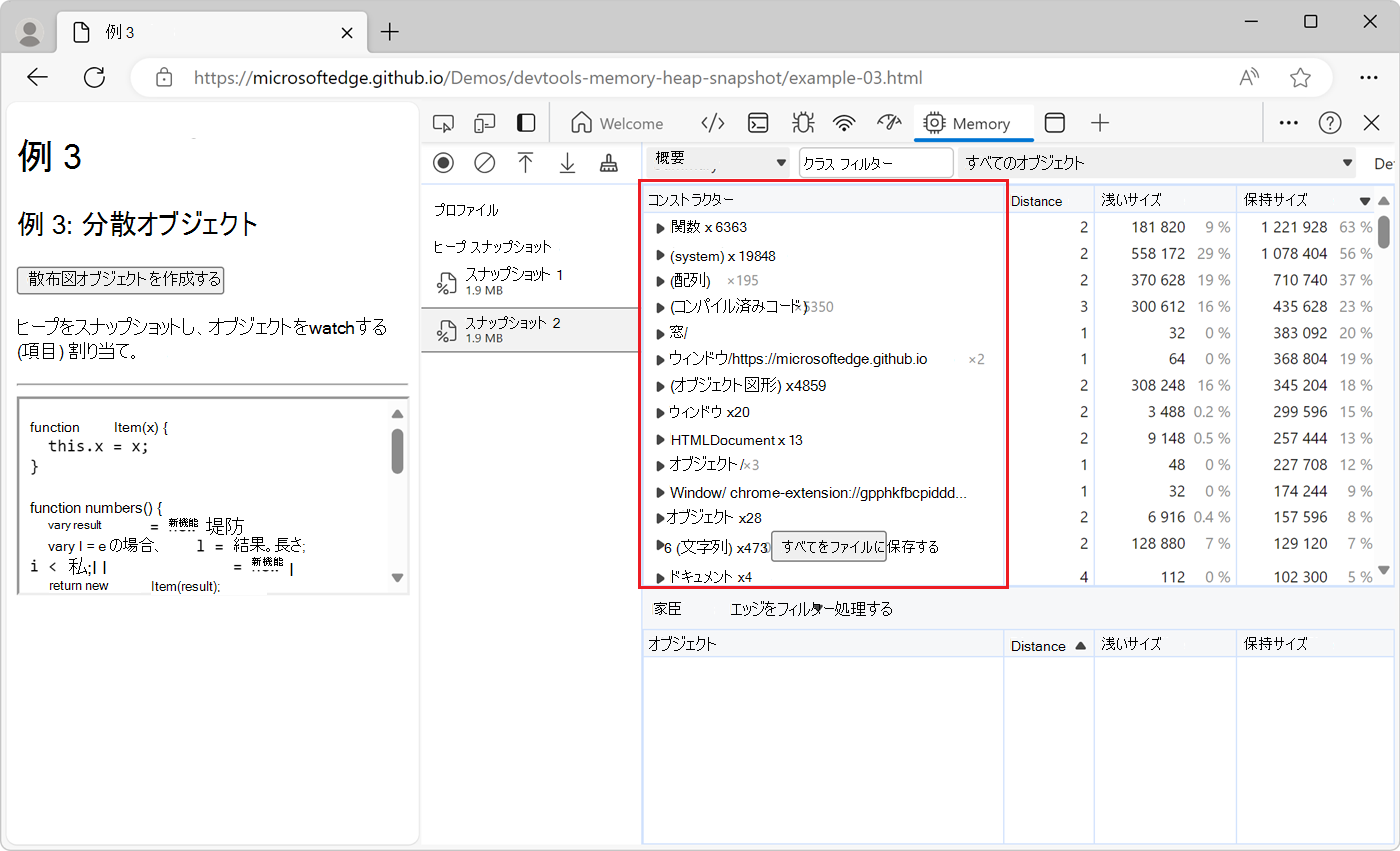Viewport: 1400px width, 851px height.
Task: Open the Sources bug icon tool
Action: click(802, 123)
